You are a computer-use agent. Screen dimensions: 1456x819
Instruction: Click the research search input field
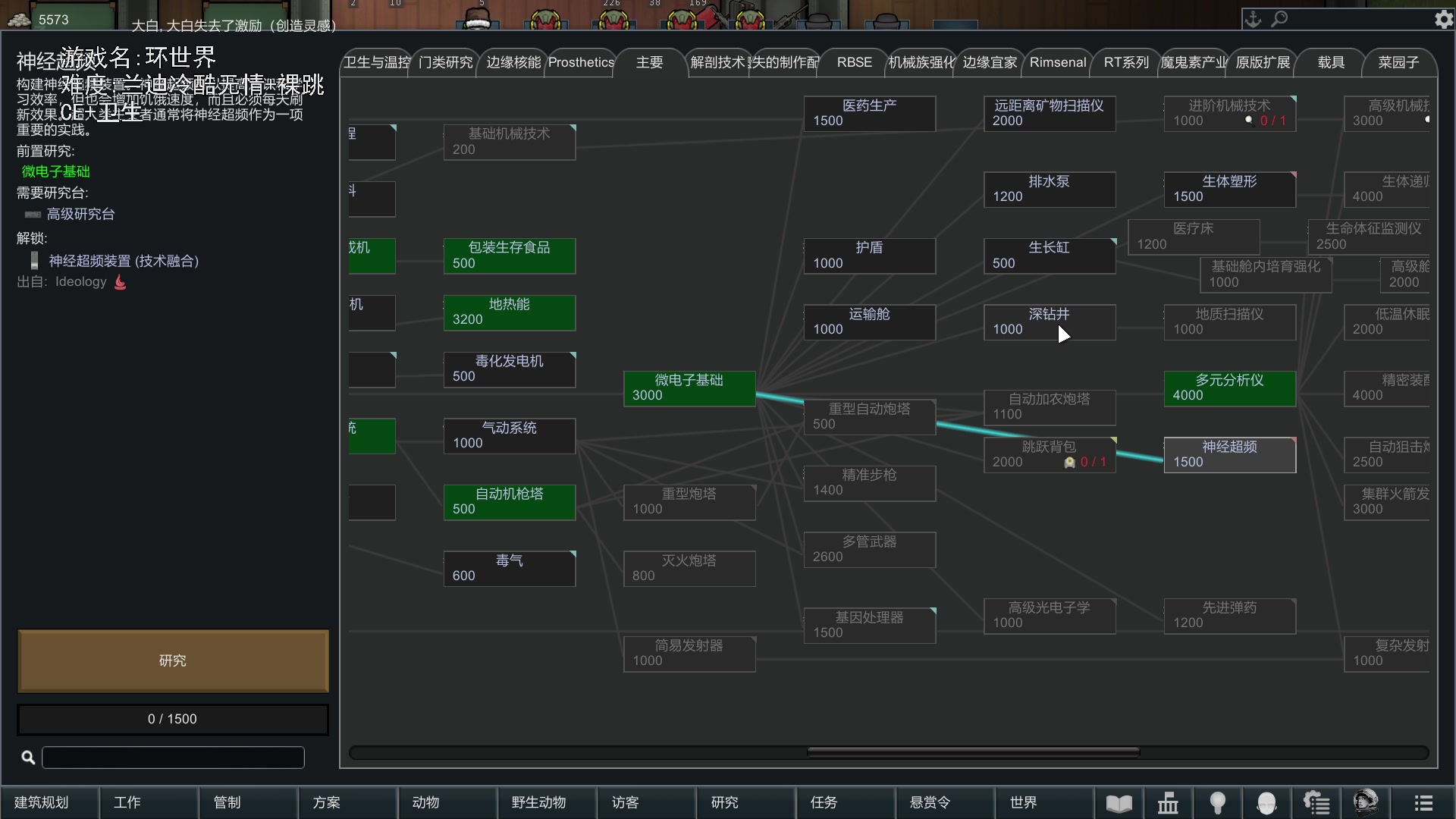pos(173,757)
